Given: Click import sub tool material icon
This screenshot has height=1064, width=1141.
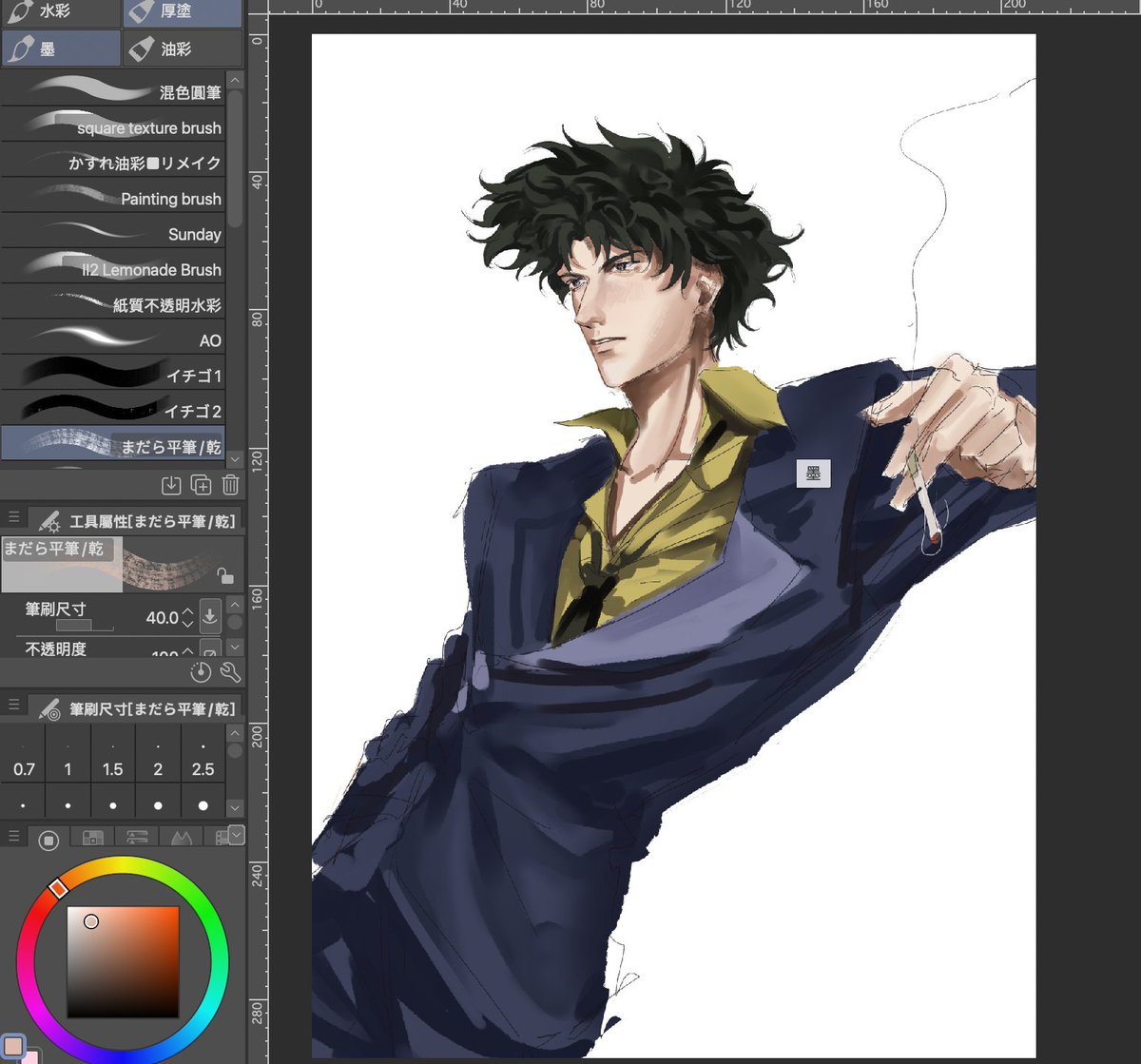Looking at the screenshot, I should 171,485.
